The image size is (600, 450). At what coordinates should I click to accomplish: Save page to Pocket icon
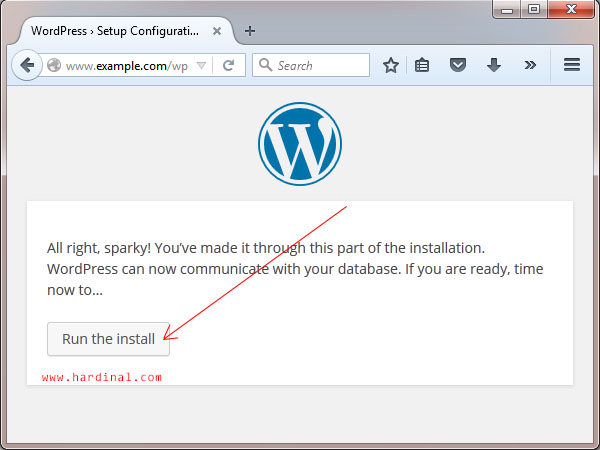click(x=458, y=65)
